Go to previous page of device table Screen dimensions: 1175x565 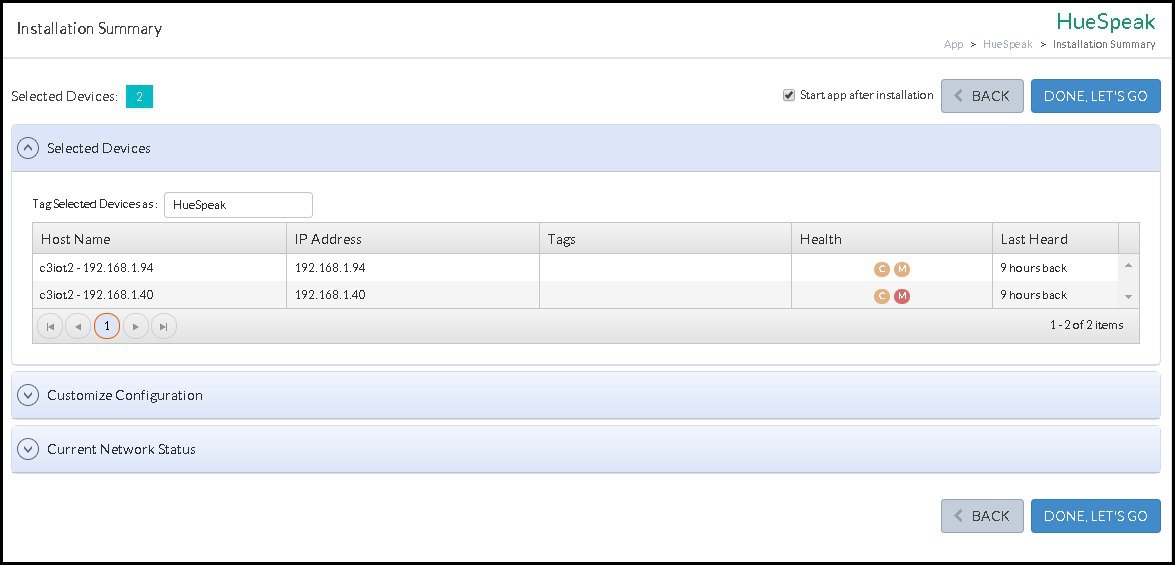coord(78,327)
